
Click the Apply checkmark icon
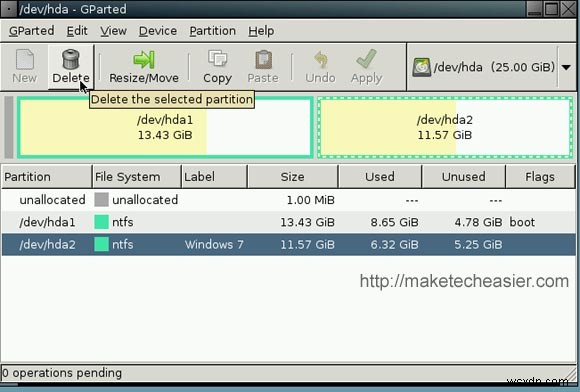366,59
